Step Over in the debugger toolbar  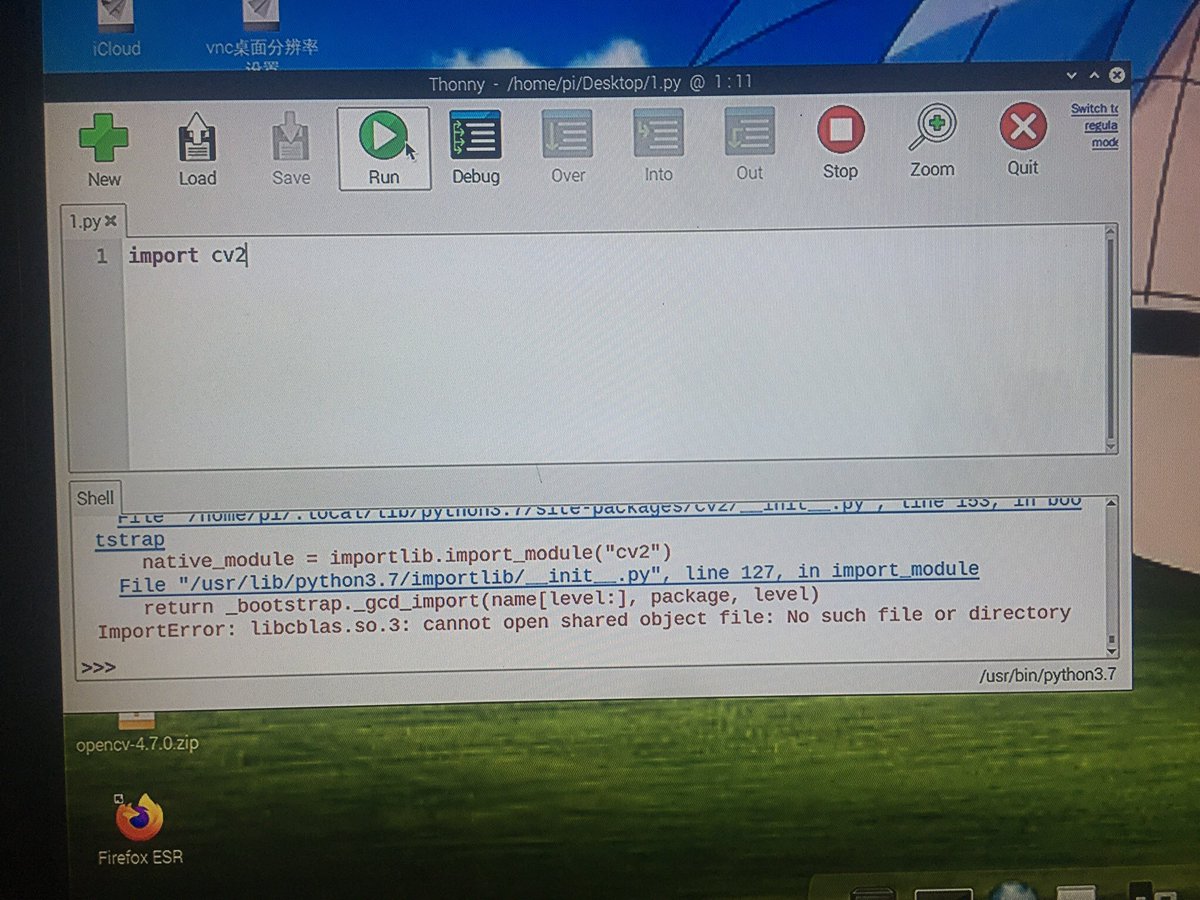(567, 147)
